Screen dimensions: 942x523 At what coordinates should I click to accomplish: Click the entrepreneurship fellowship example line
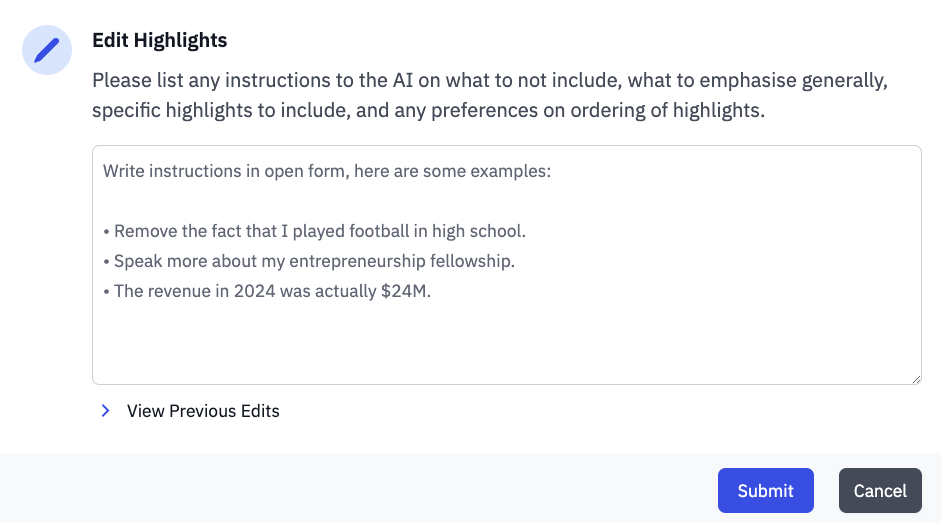tap(309, 261)
